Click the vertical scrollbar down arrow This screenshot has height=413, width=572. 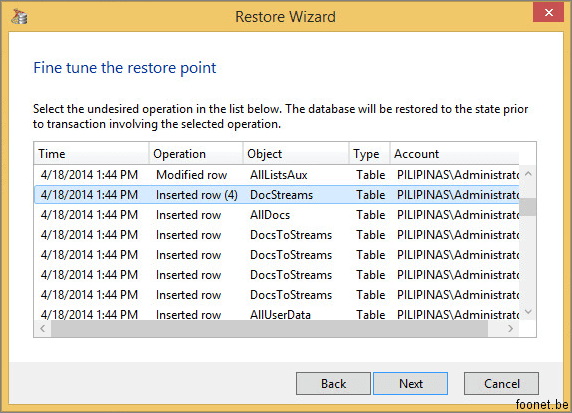click(528, 312)
